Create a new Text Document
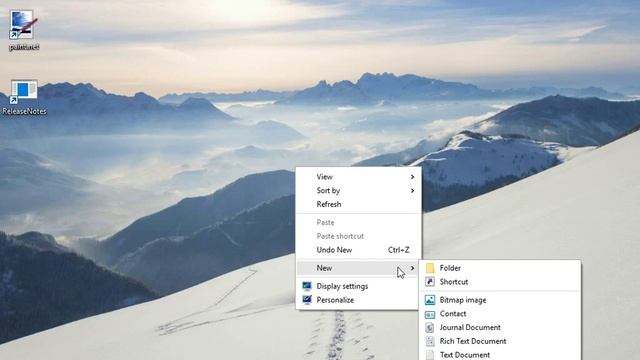This screenshot has height=360, width=640. [500, 355]
